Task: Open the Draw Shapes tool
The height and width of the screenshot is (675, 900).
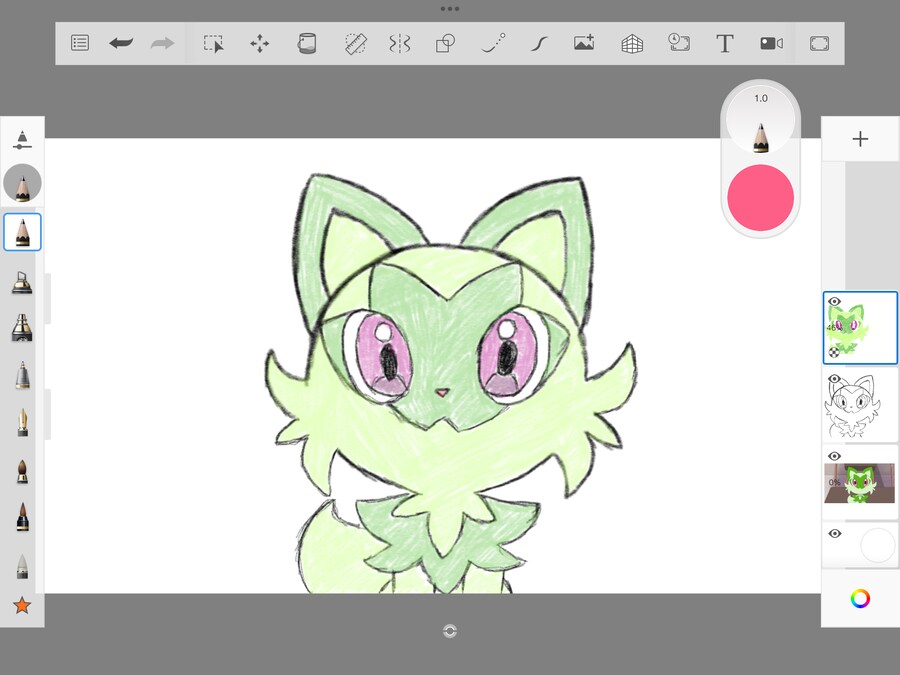Action: [x=445, y=44]
